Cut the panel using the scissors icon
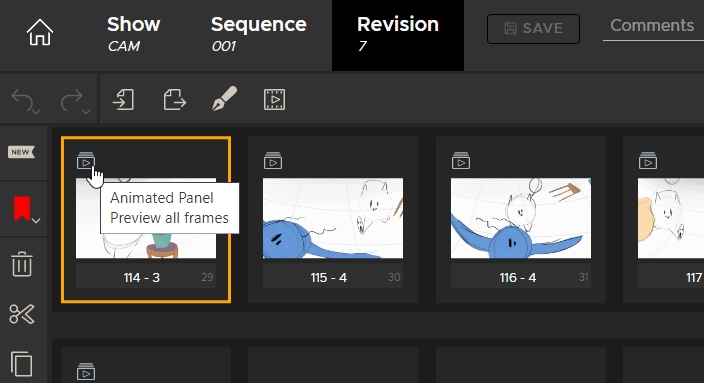The image size is (704, 383). 22,314
